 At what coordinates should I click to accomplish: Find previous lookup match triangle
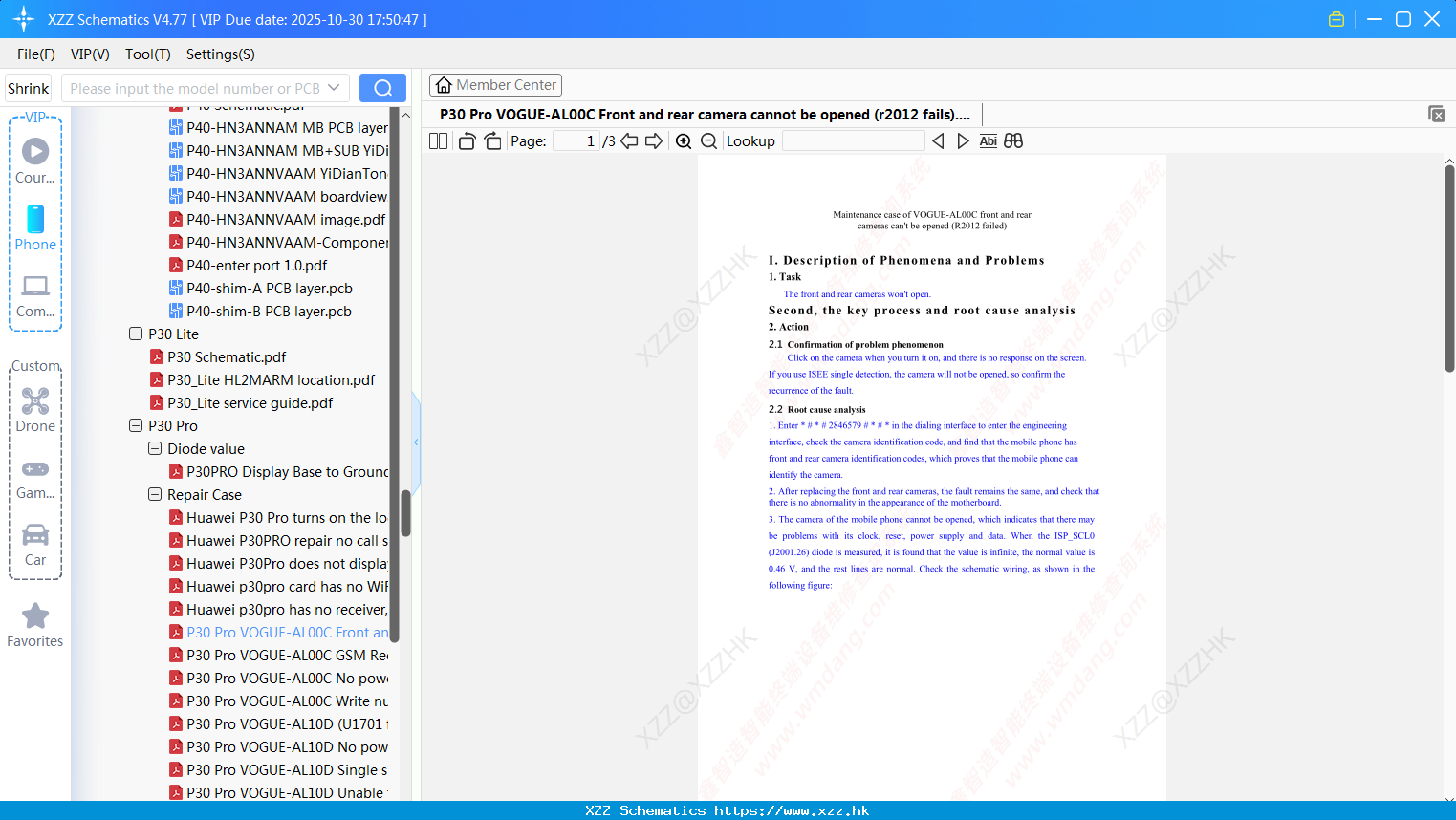(x=938, y=141)
